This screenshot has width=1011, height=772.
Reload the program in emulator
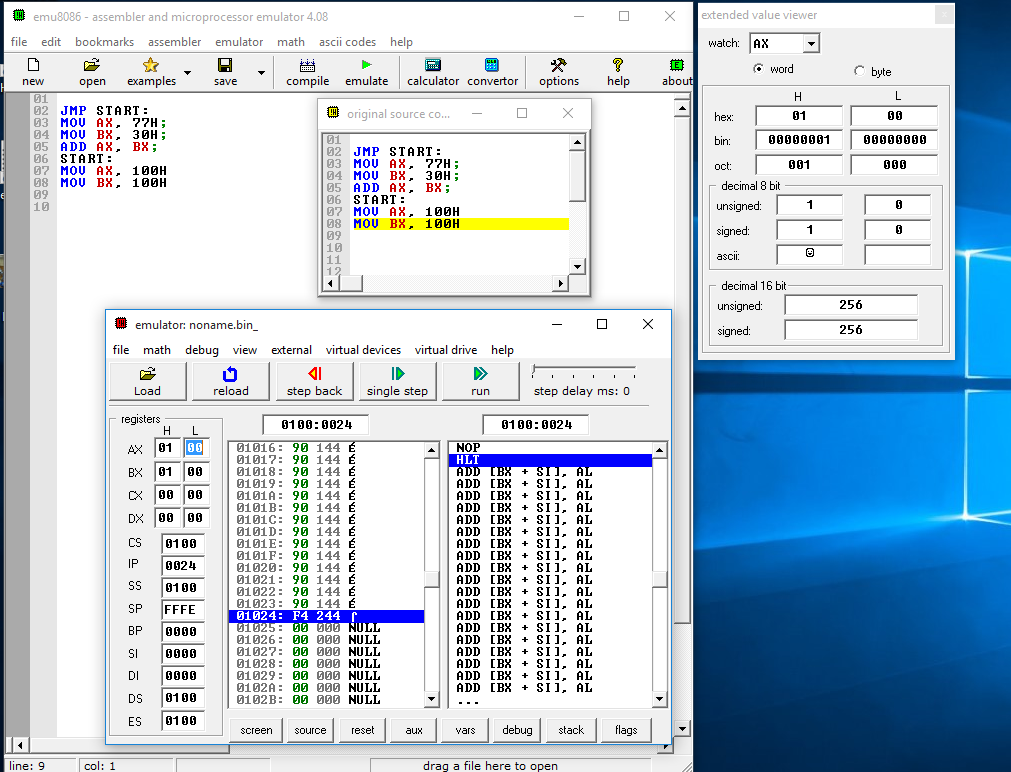click(x=230, y=381)
